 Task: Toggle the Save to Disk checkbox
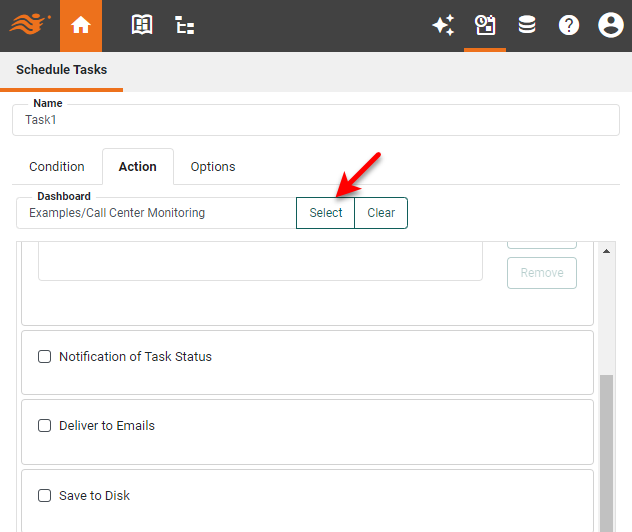click(44, 496)
